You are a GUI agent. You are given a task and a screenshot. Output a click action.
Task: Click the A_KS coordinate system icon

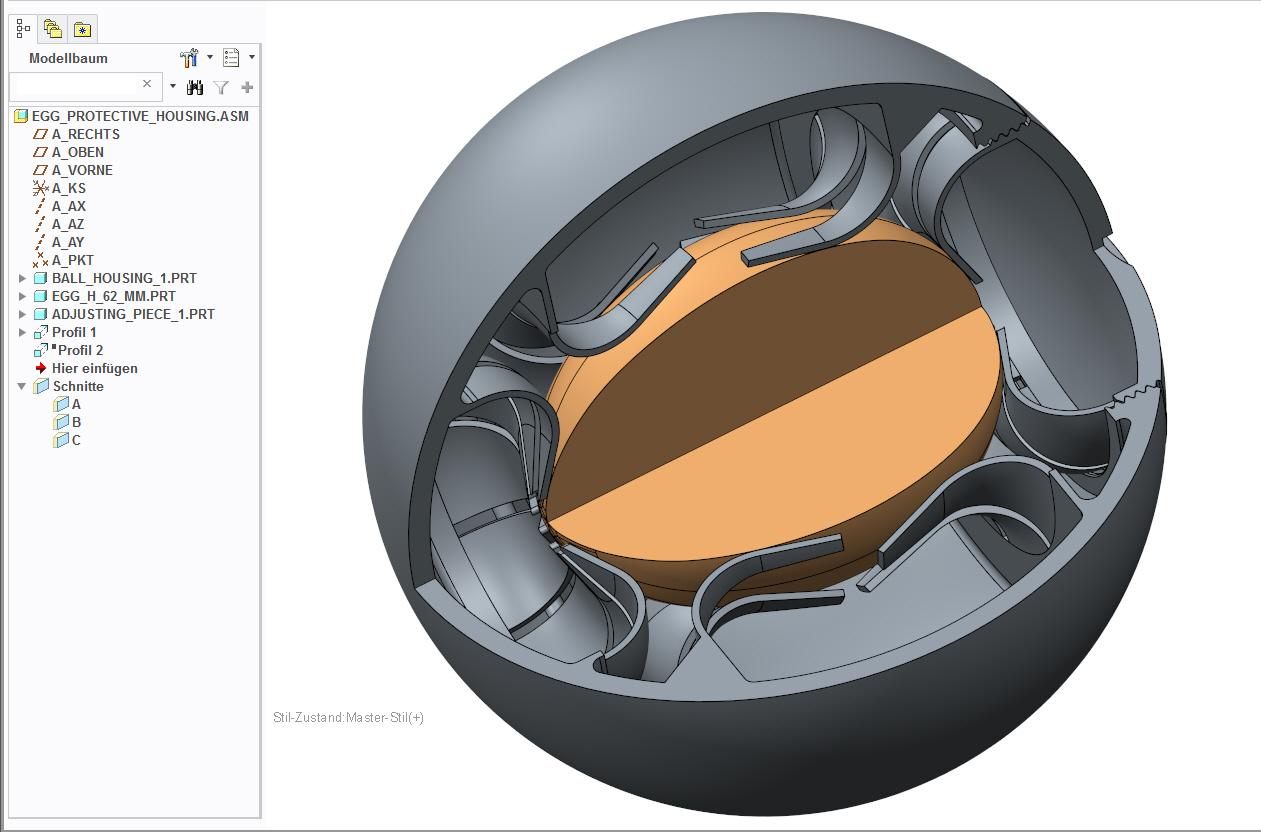point(41,188)
